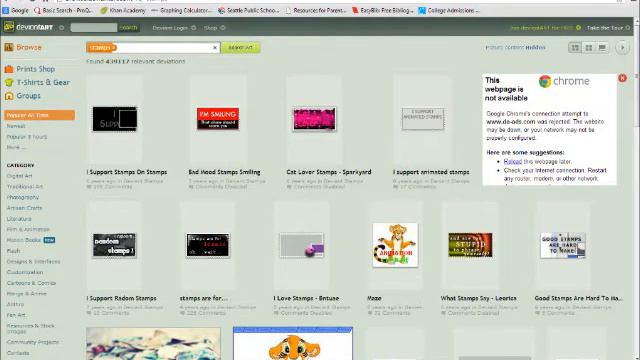Open Good Stamps Are Hard To Make thumbnail
The image size is (640, 360).
tap(563, 245)
